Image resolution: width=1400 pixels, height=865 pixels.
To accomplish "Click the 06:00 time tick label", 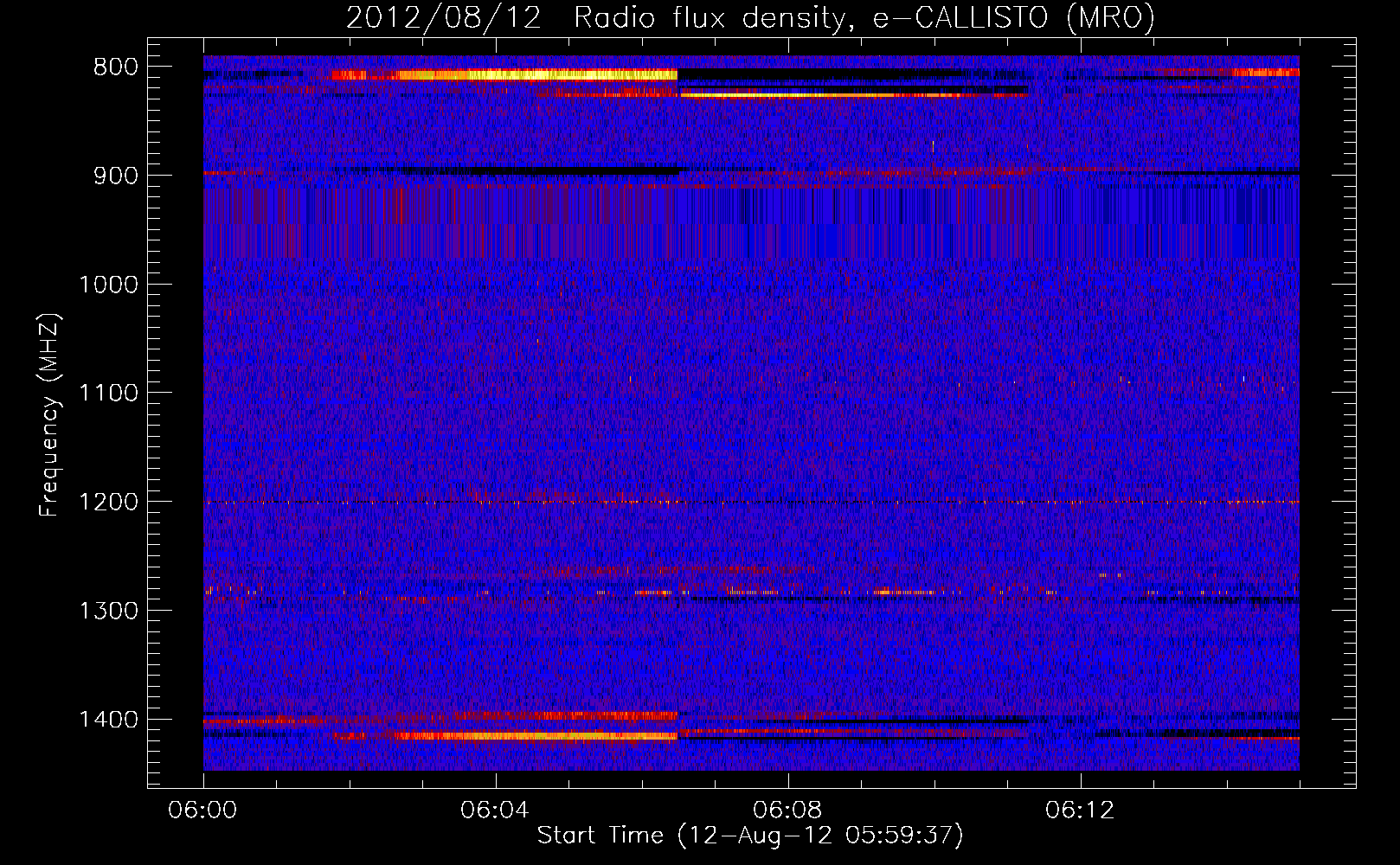I will [202, 811].
